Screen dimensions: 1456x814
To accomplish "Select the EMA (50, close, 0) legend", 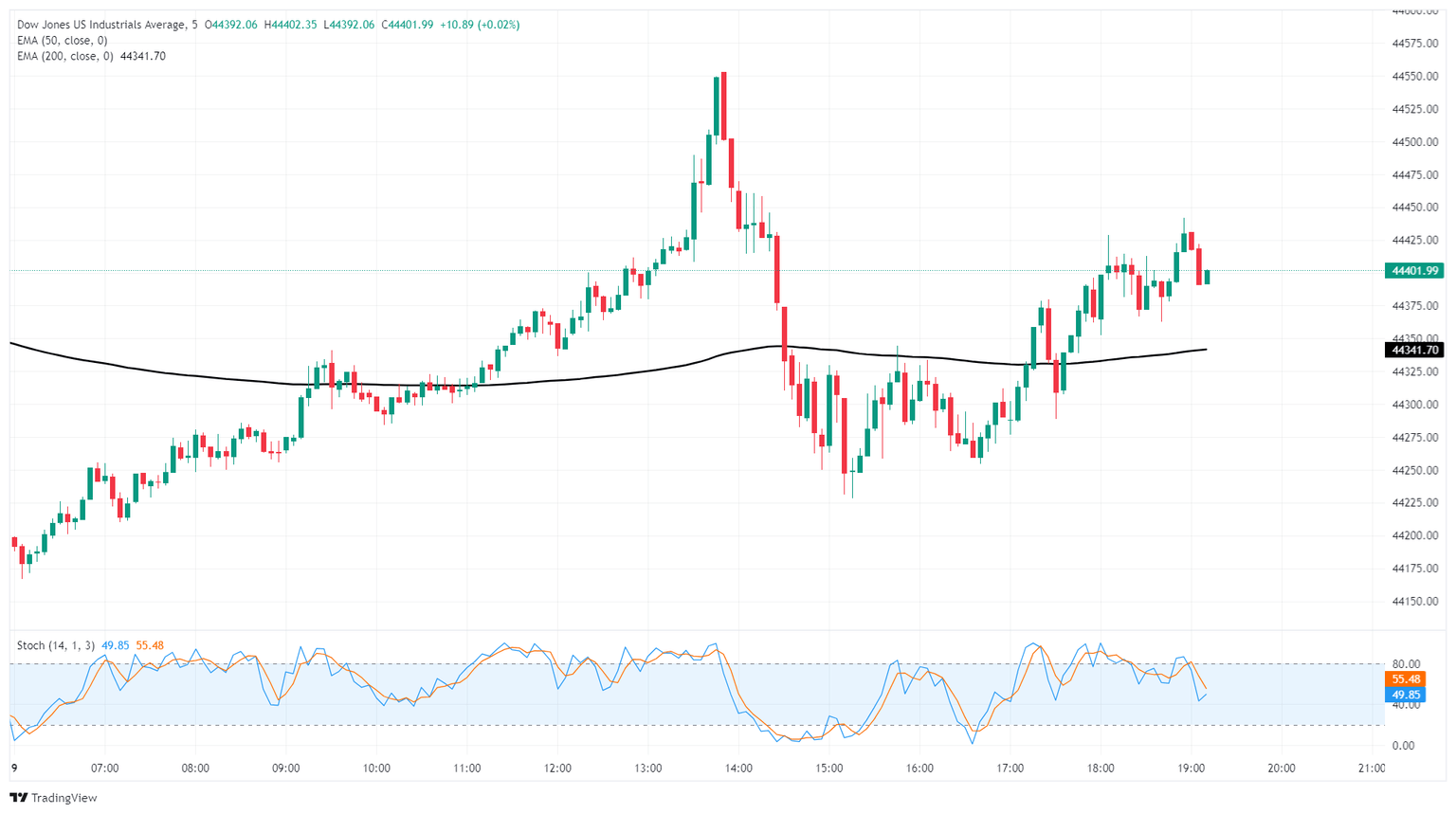I will [x=62, y=41].
